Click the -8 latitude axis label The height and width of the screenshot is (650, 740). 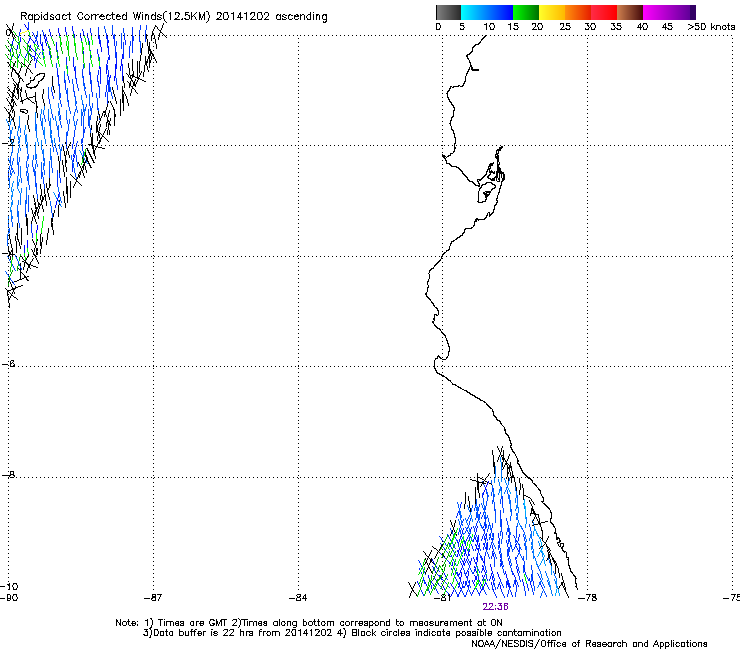(x=8, y=475)
